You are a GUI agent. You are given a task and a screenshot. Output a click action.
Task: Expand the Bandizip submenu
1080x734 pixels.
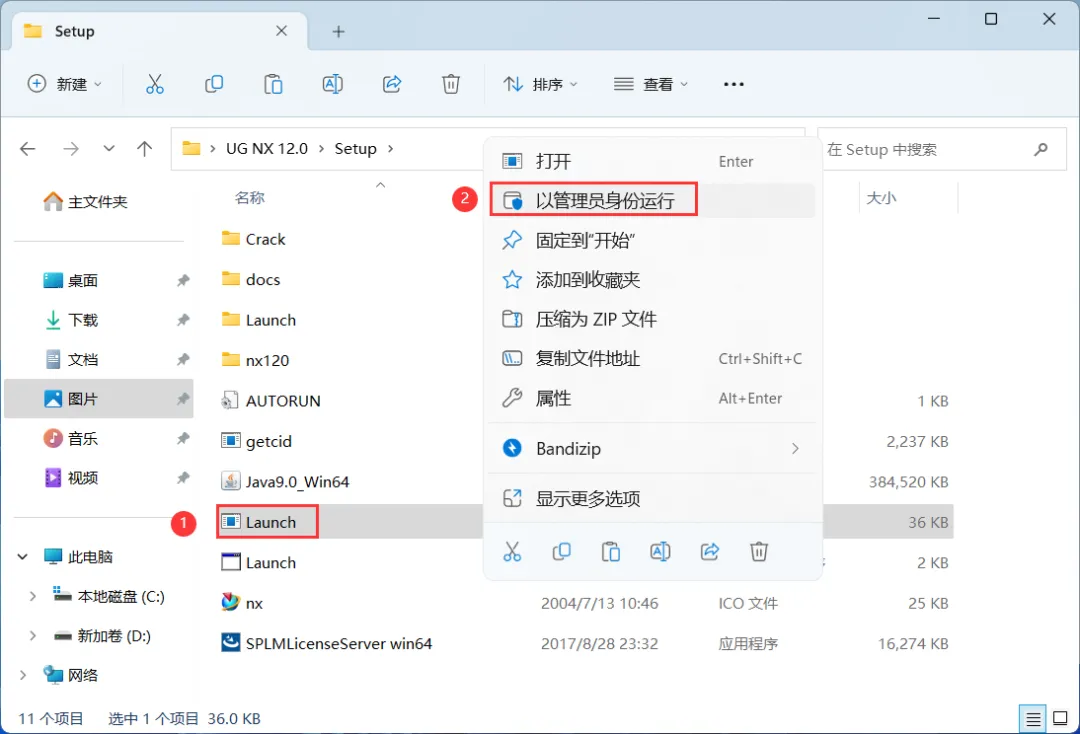pyautogui.click(x=795, y=449)
